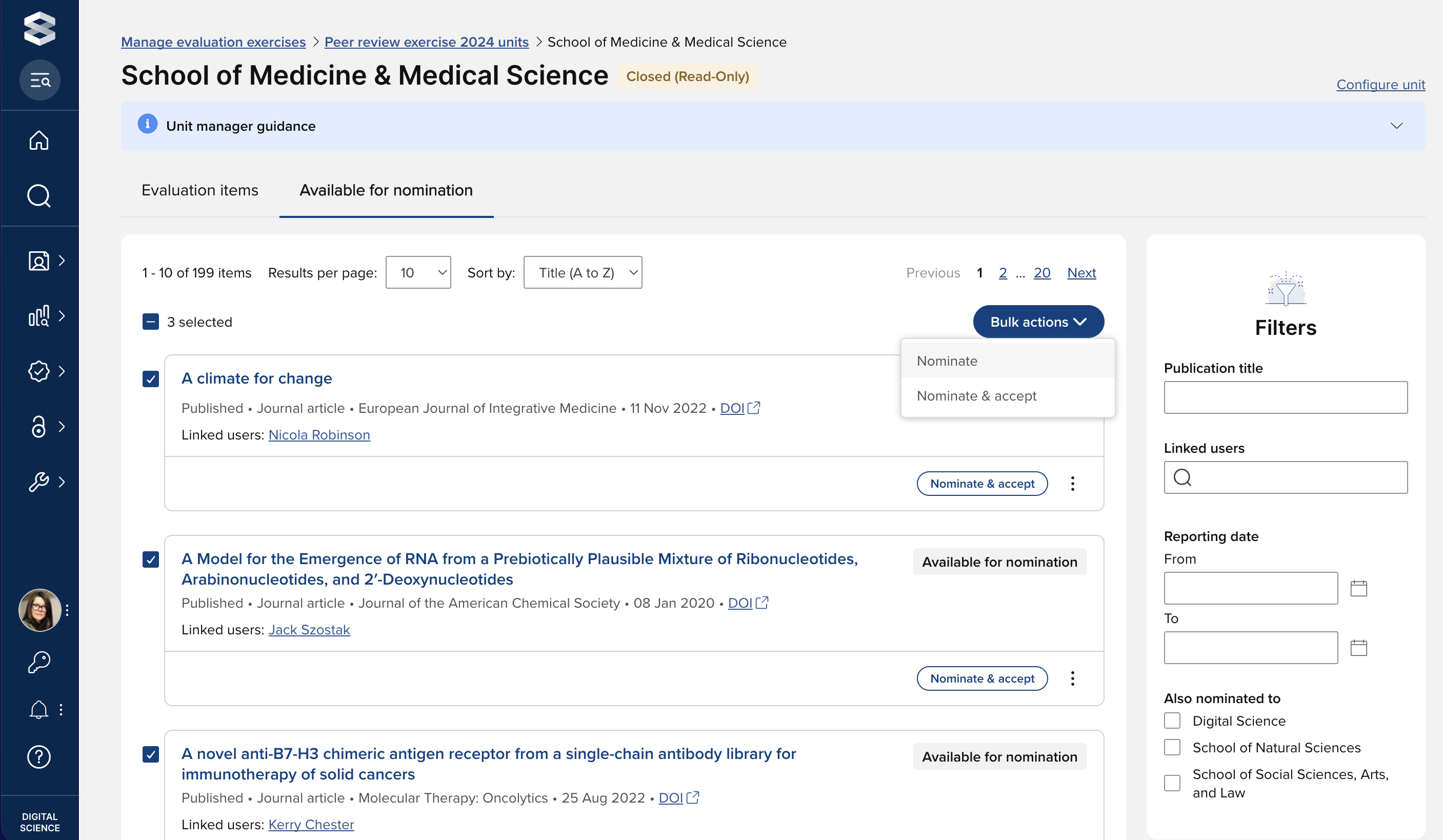Click the Configure unit link
The image size is (1443, 840).
[1380, 85]
